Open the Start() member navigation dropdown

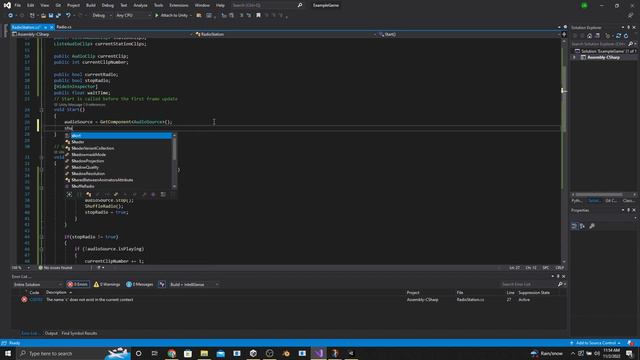[x=469, y=34]
